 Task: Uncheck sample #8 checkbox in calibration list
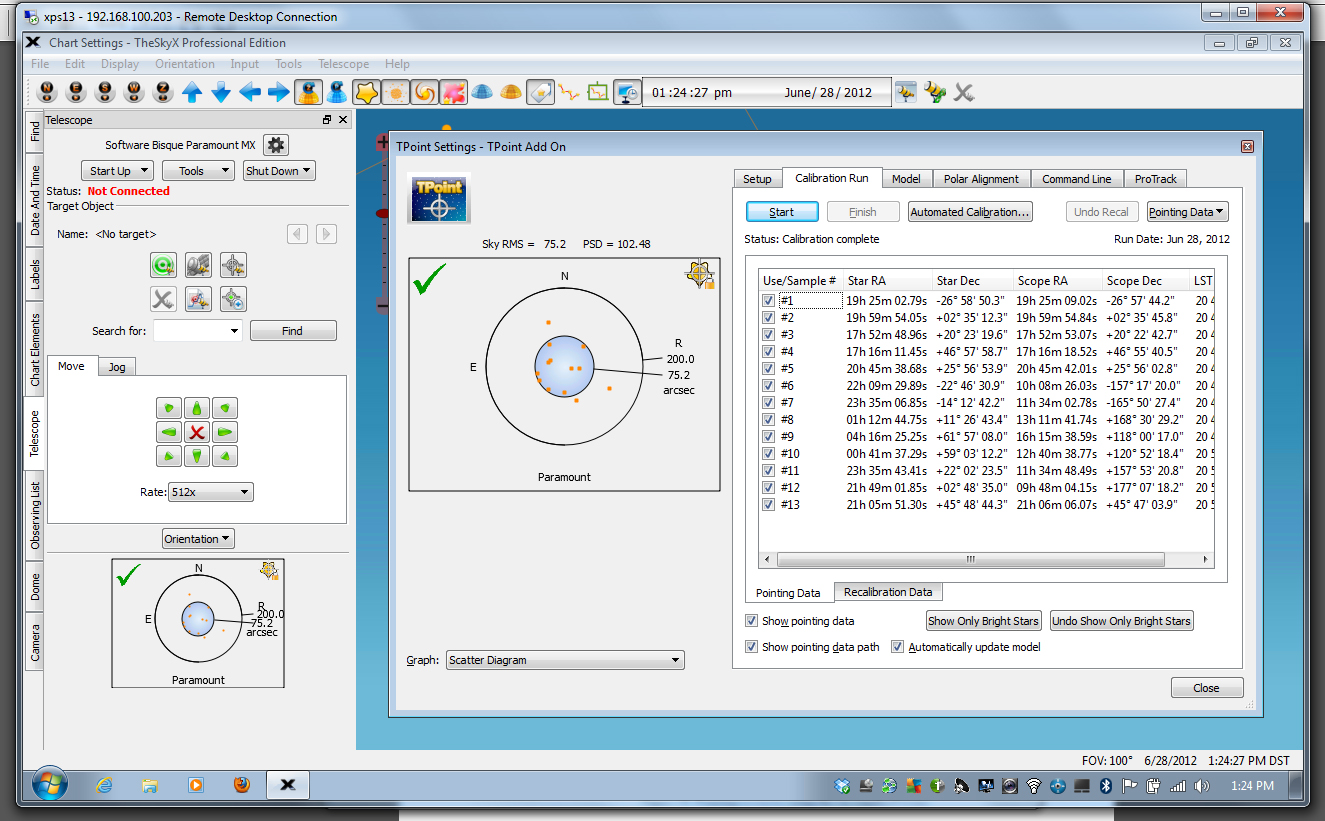tap(768, 419)
